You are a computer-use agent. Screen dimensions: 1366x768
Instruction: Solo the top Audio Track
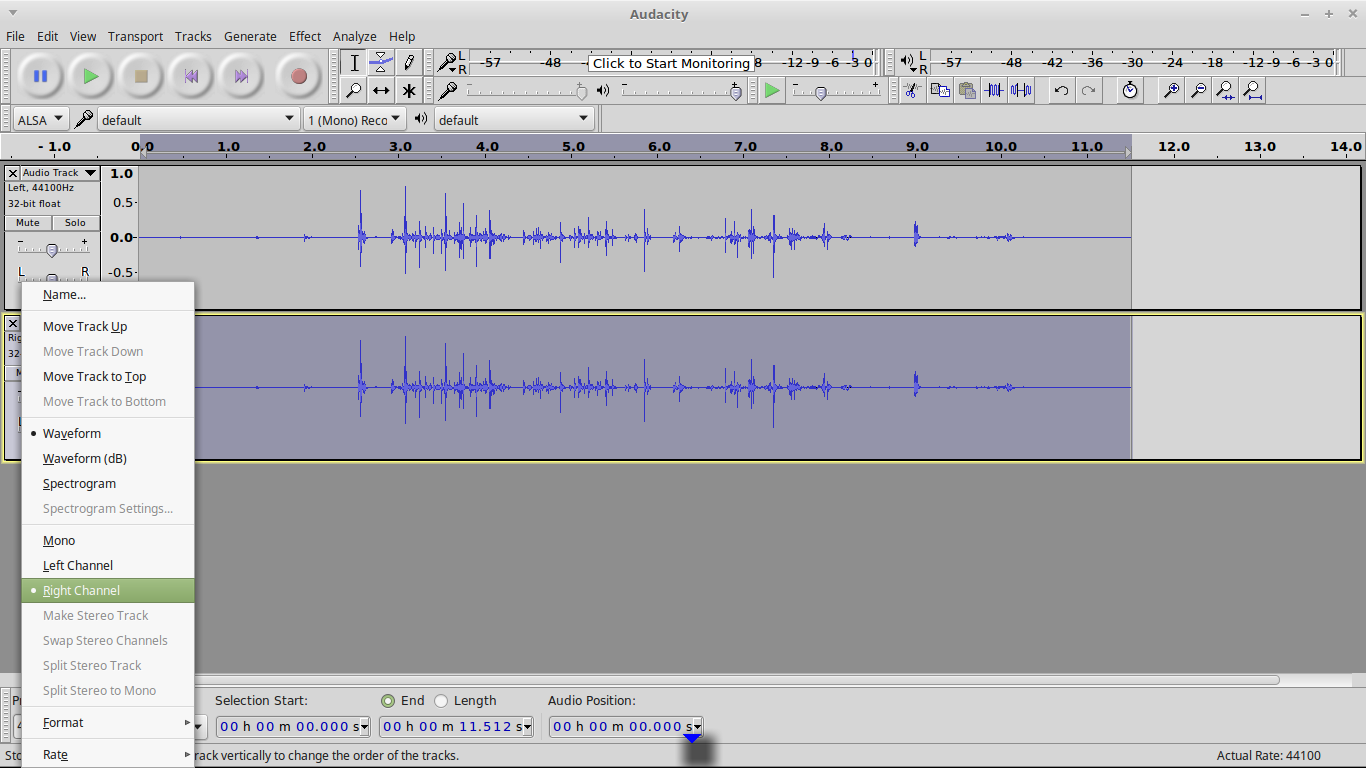pyautogui.click(x=76, y=223)
